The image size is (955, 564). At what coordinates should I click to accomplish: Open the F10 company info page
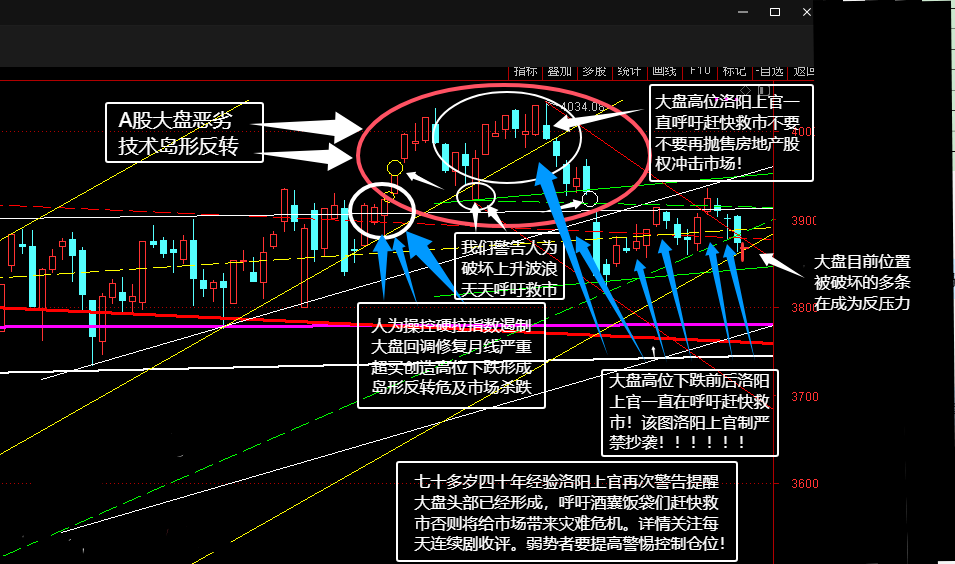pos(700,72)
